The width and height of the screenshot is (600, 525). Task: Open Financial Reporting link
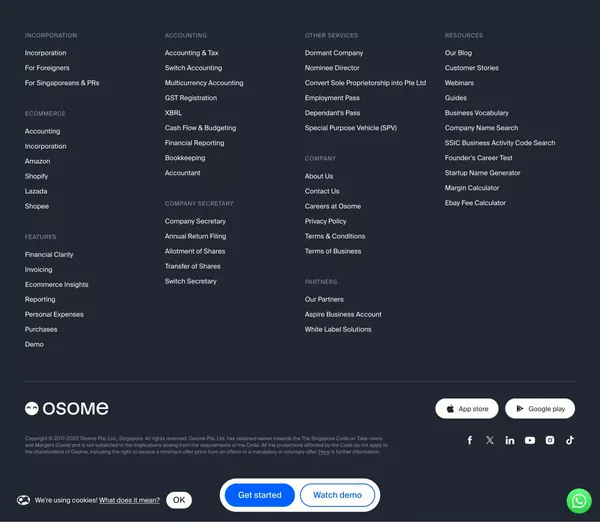194,143
